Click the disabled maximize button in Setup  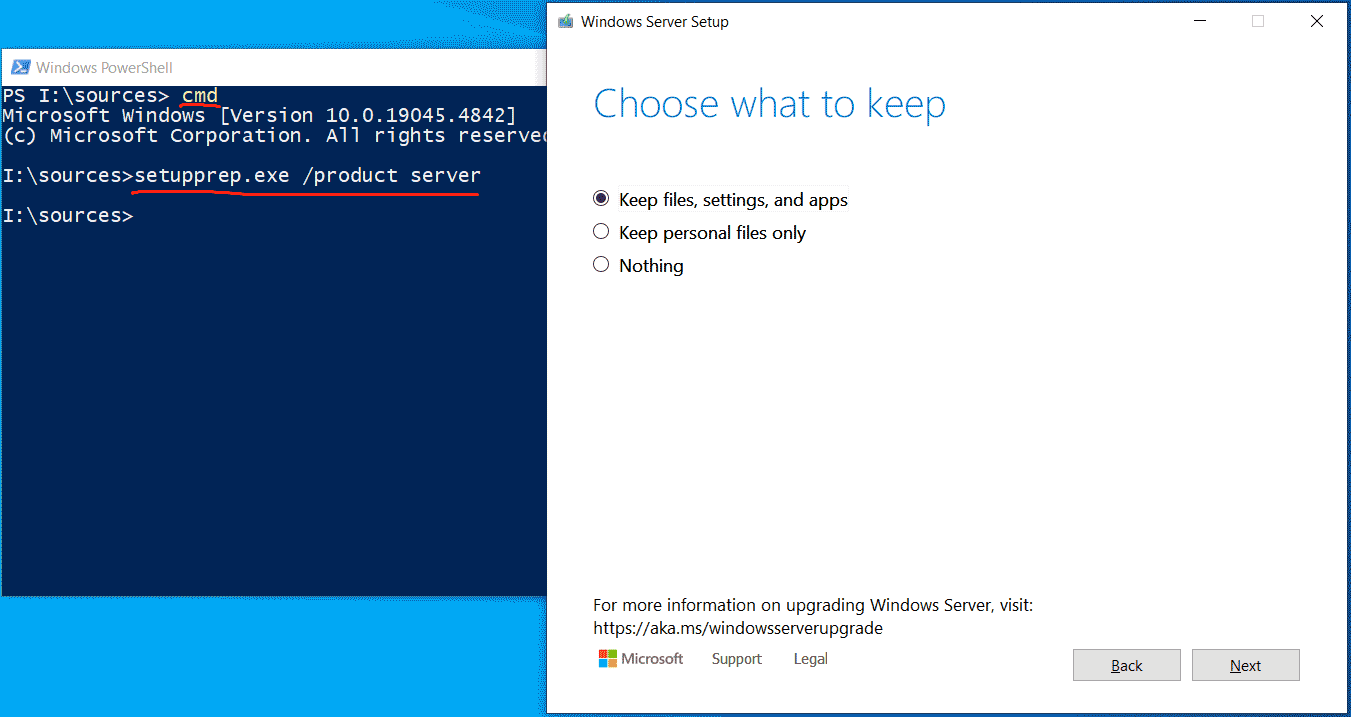click(x=1258, y=21)
